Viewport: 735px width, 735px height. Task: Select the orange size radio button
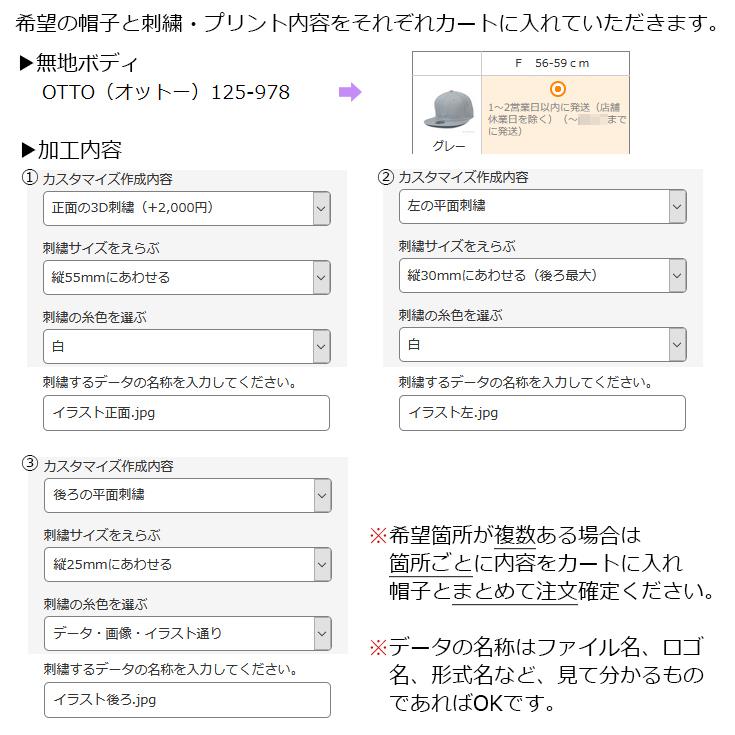click(558, 89)
